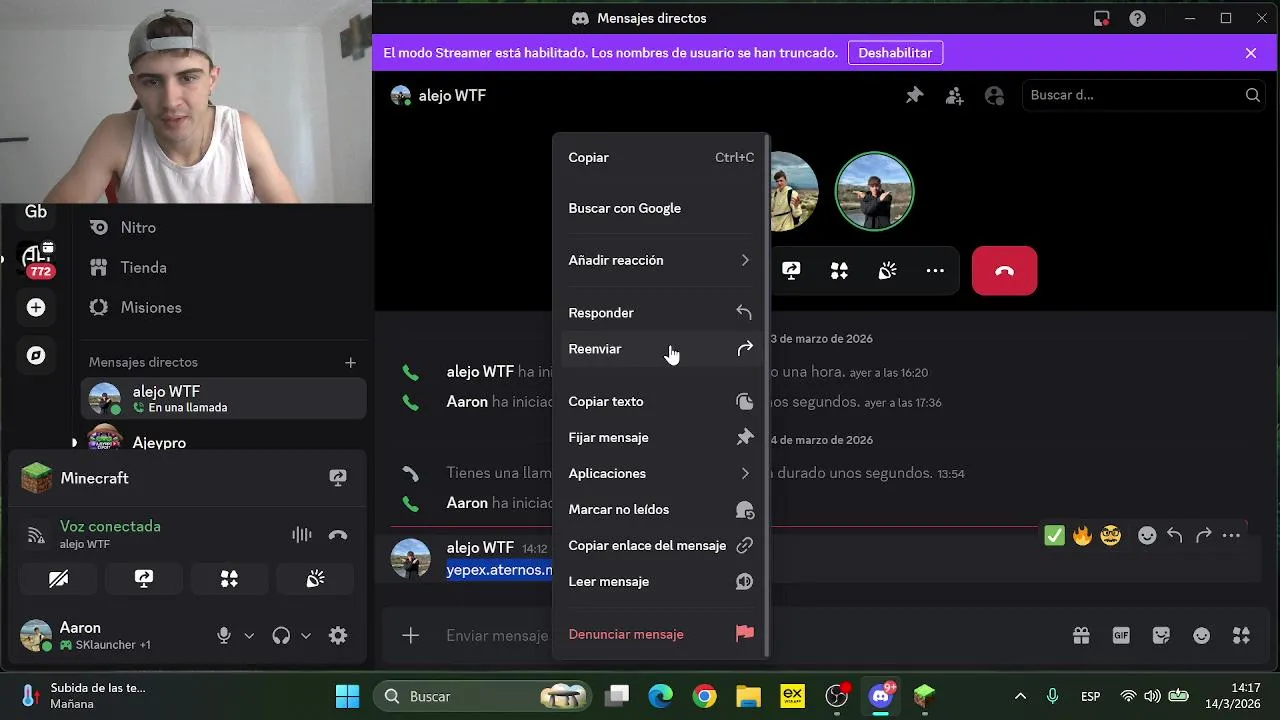Open server with 772 badge
The image size is (1280, 720).
tap(37, 260)
